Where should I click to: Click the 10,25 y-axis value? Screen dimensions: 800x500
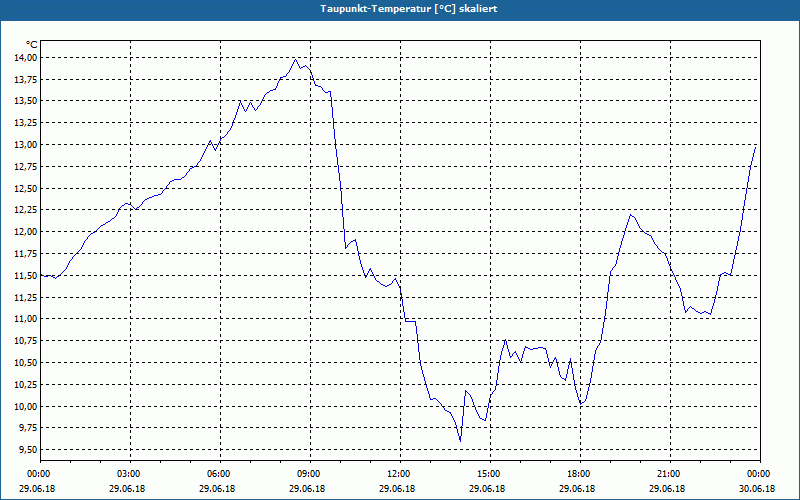[x=26, y=385]
